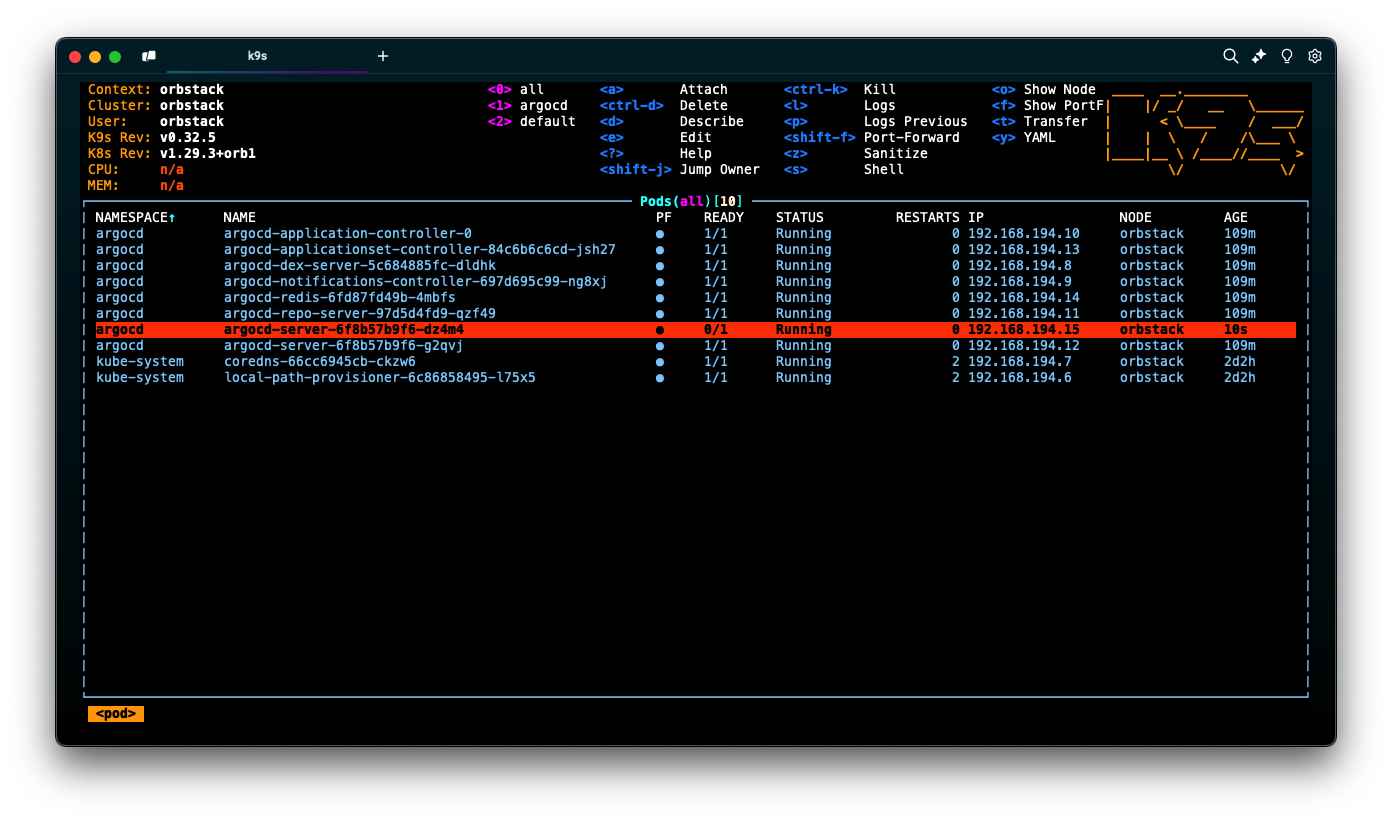Click IP address 192.168.194.7
The width and height of the screenshot is (1392, 820).
click(x=1020, y=362)
